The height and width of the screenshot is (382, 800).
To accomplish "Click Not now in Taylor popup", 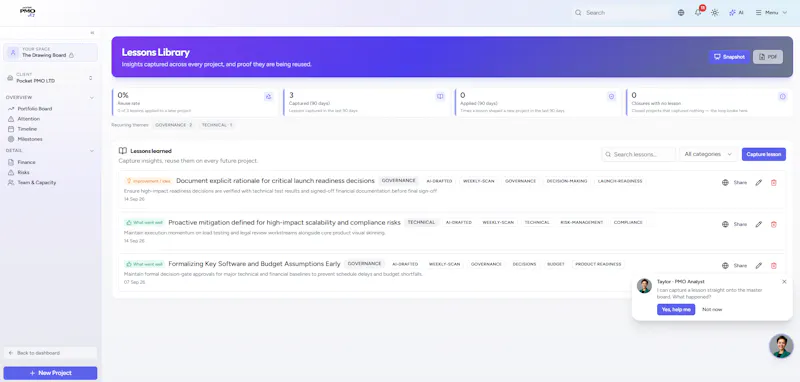I will point(712,310).
